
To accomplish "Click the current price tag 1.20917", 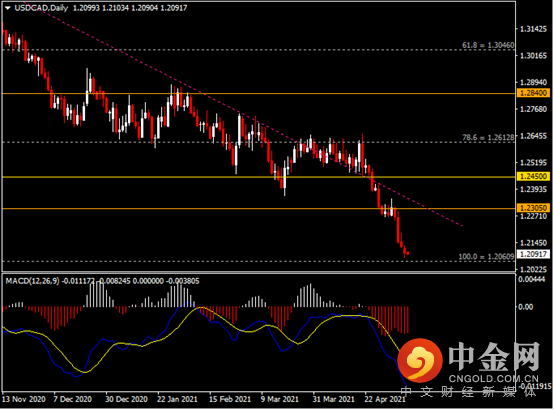I will click(533, 254).
